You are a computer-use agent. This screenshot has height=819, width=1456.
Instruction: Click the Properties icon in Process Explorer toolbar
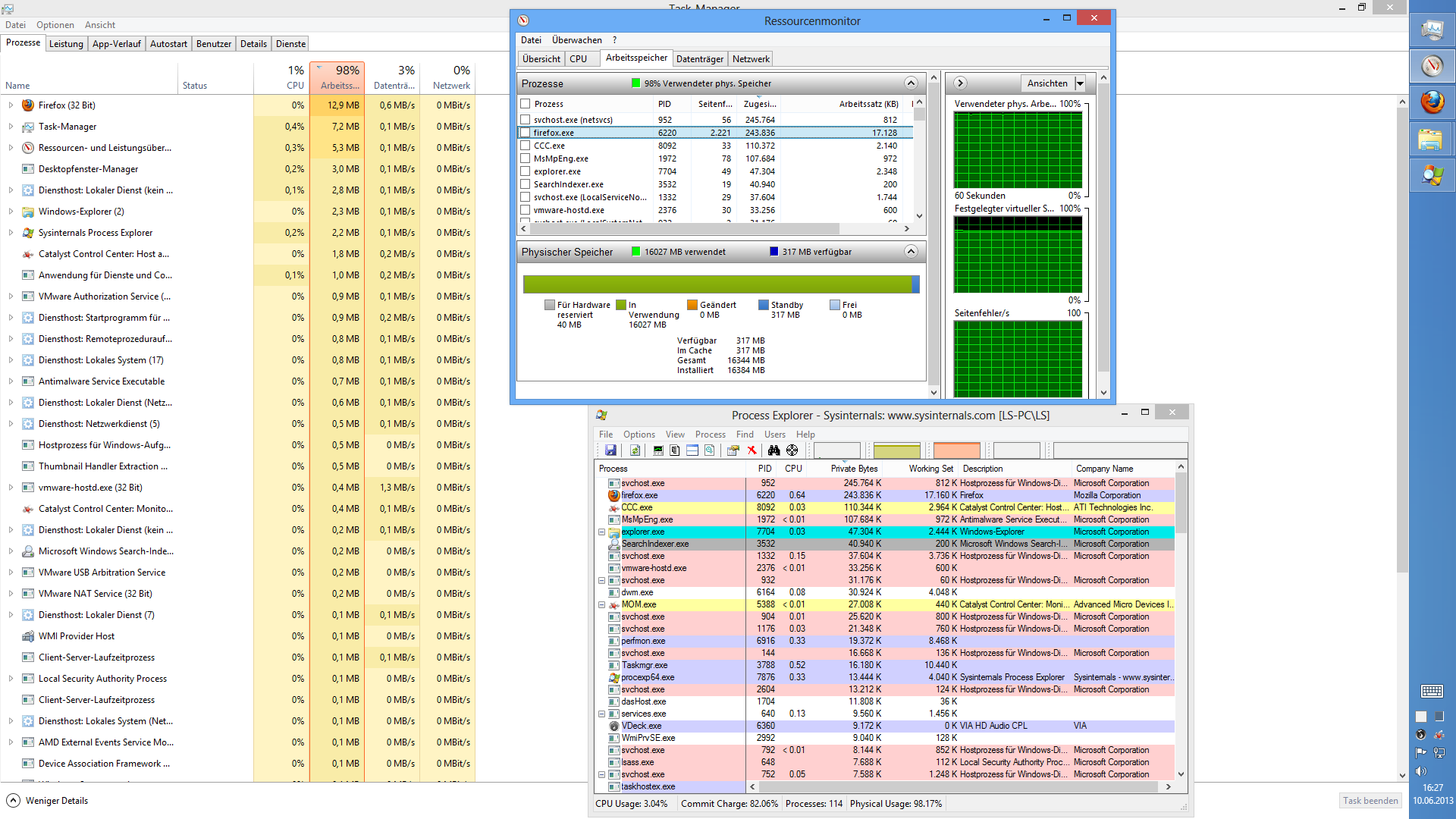(733, 450)
